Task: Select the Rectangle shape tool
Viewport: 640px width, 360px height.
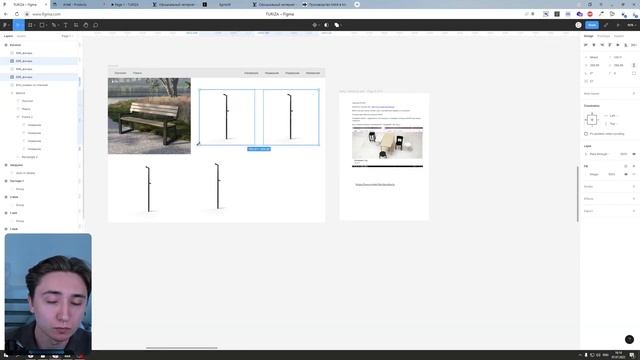Action: click(x=42, y=25)
